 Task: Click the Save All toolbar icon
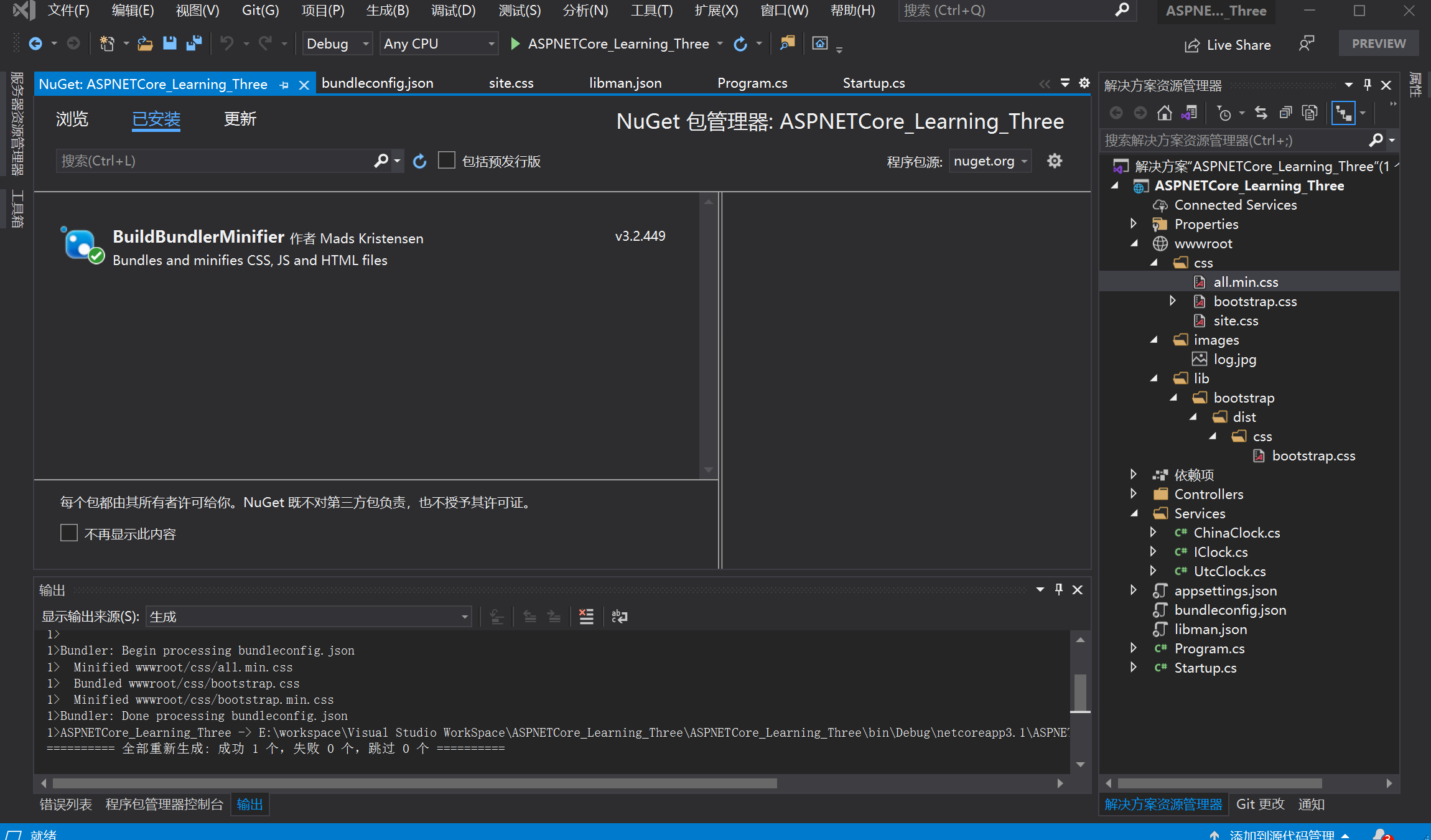(194, 44)
